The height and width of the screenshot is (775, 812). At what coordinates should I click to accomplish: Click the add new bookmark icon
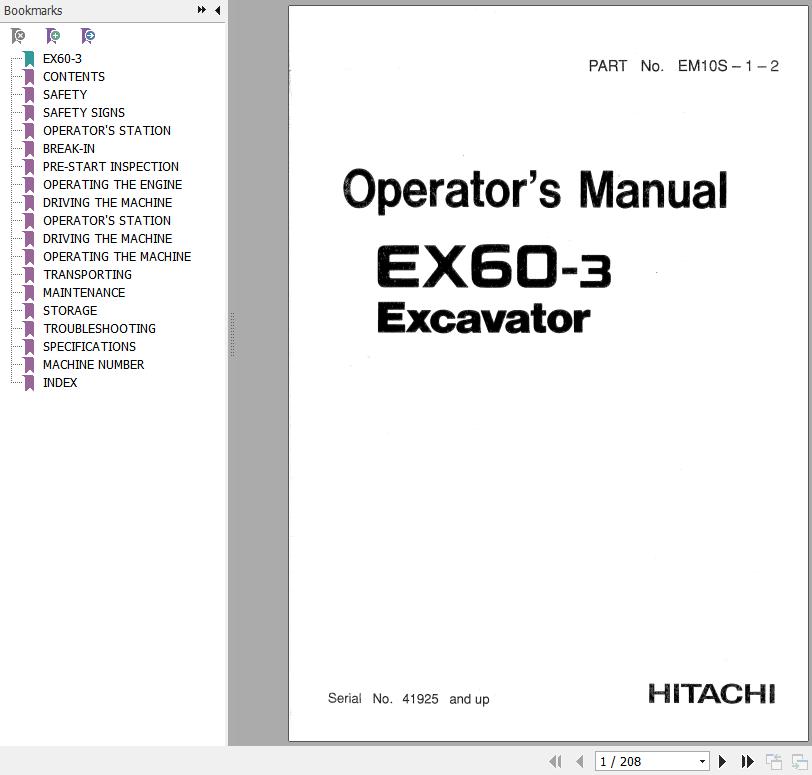[53, 36]
